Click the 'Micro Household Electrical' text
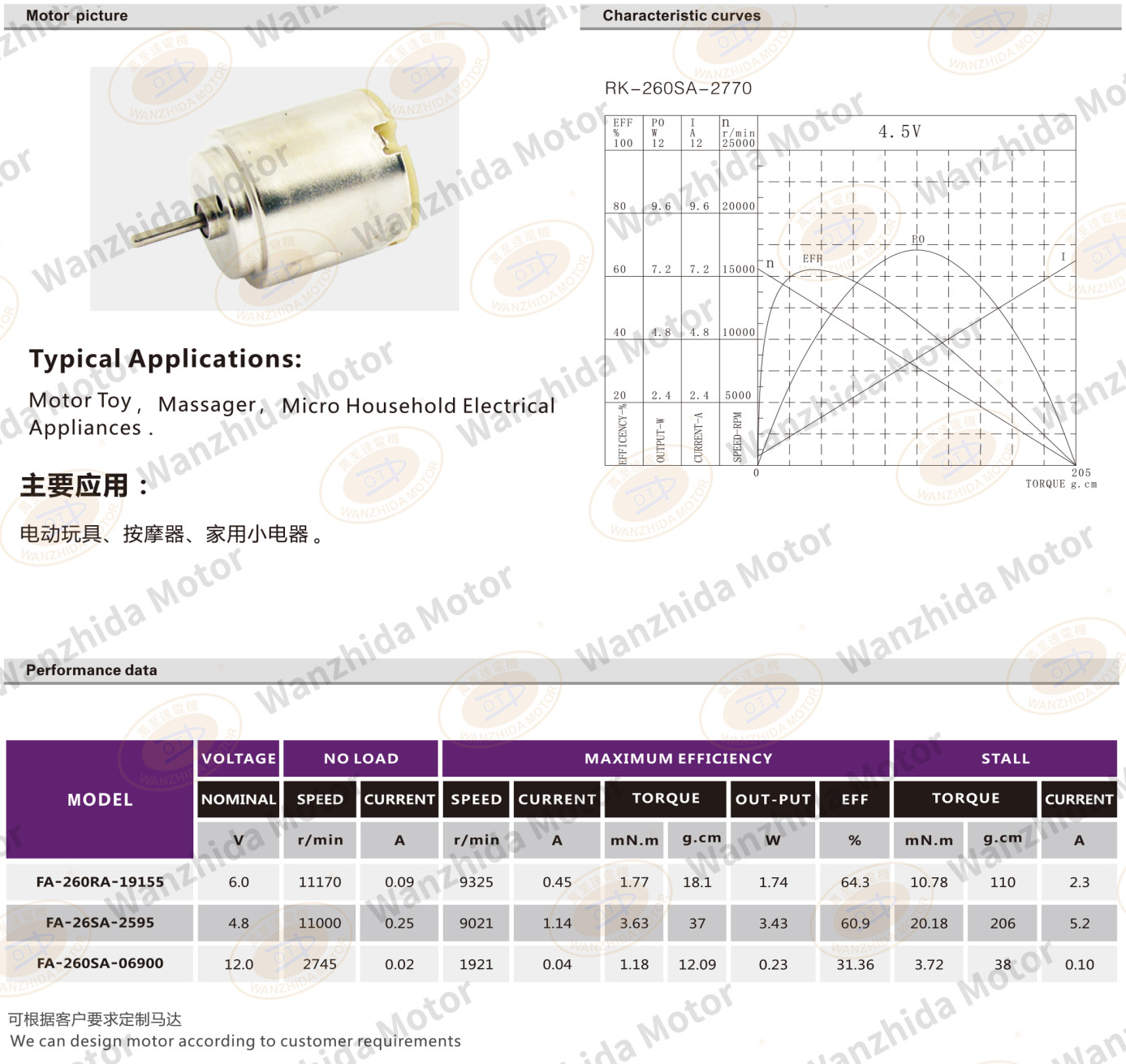This screenshot has height=1064, width=1126. (418, 406)
